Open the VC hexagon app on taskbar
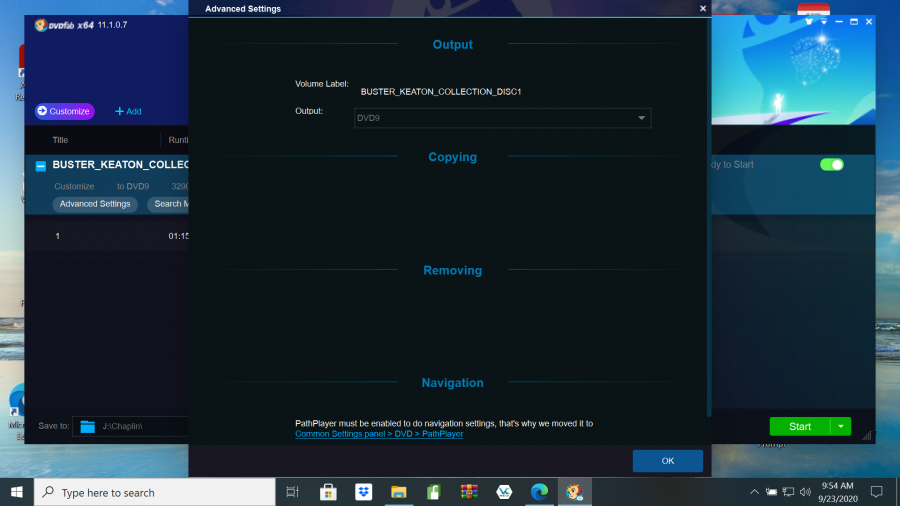This screenshot has height=506, width=900. coord(504,492)
